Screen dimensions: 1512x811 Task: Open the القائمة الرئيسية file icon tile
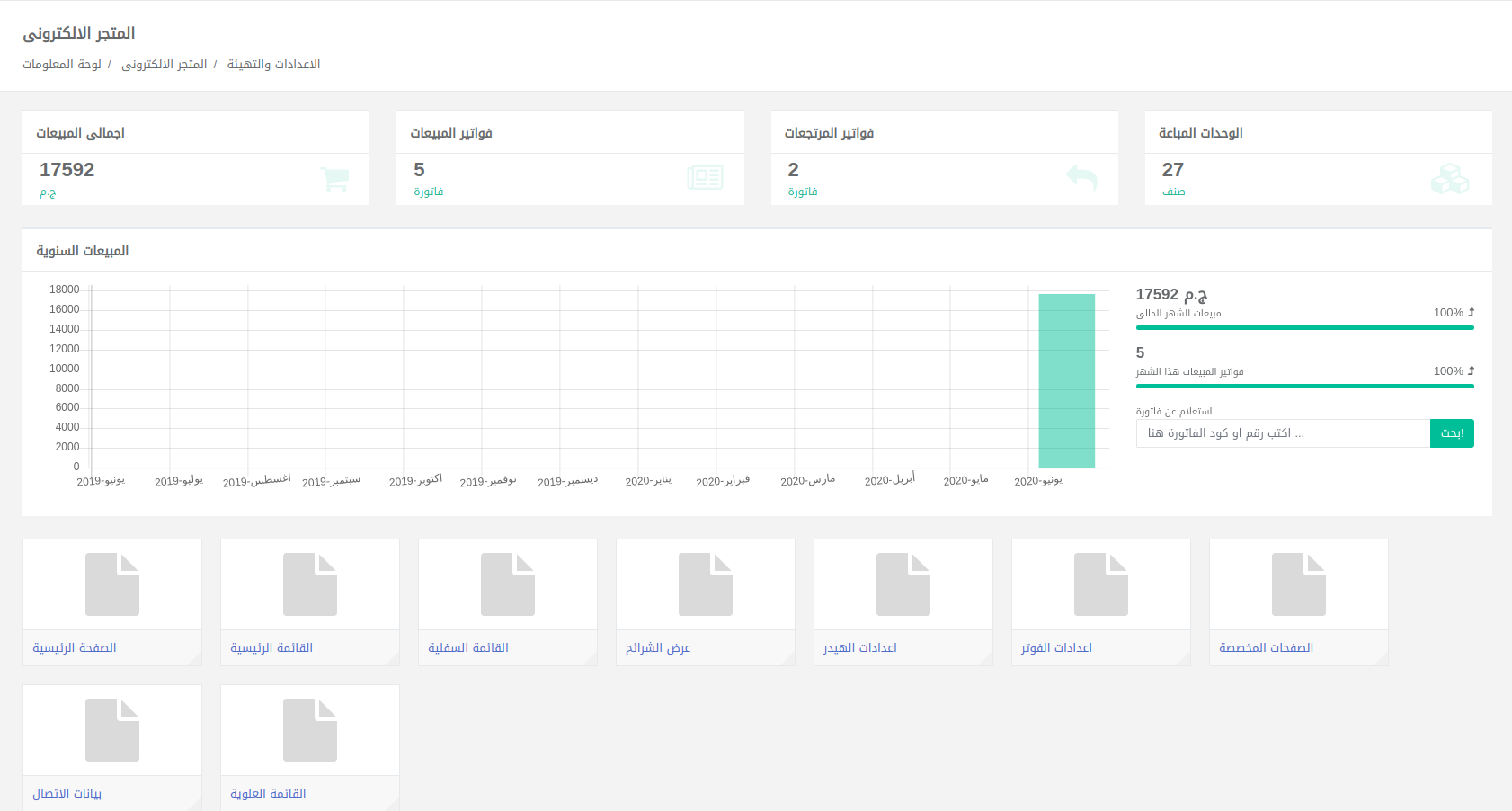(310, 584)
